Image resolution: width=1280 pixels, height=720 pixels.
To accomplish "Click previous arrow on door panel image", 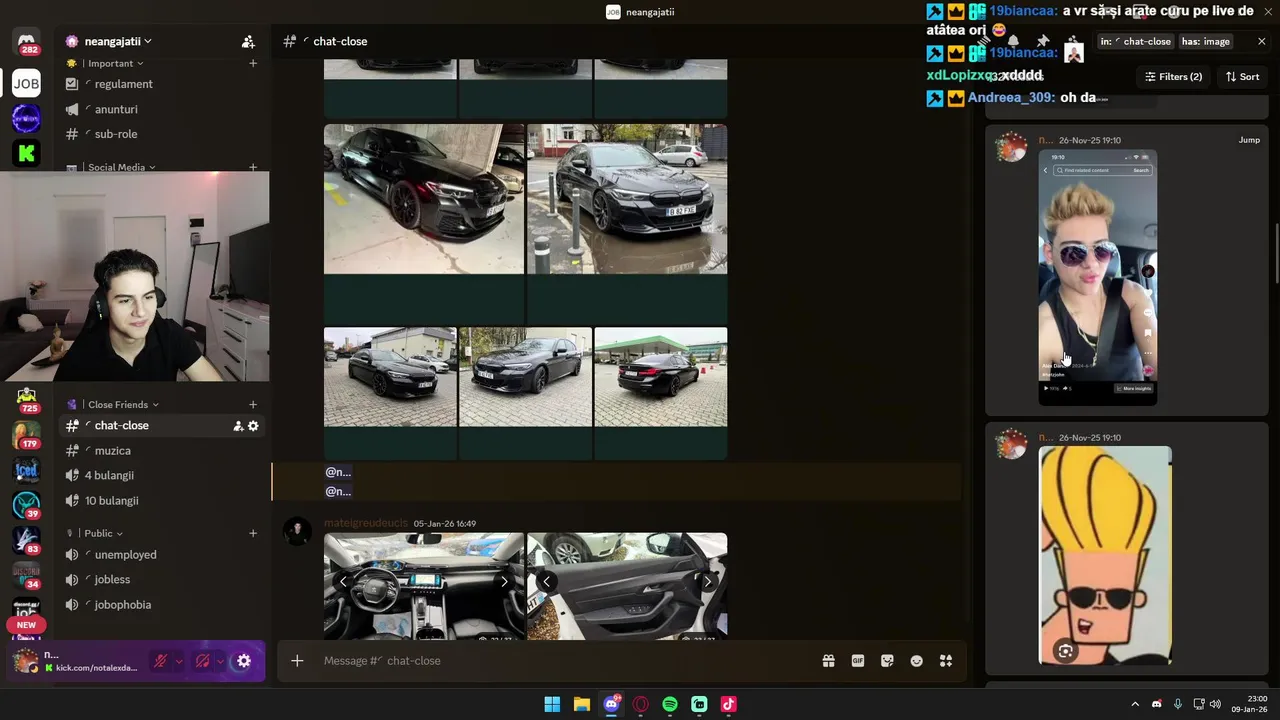I will (547, 581).
